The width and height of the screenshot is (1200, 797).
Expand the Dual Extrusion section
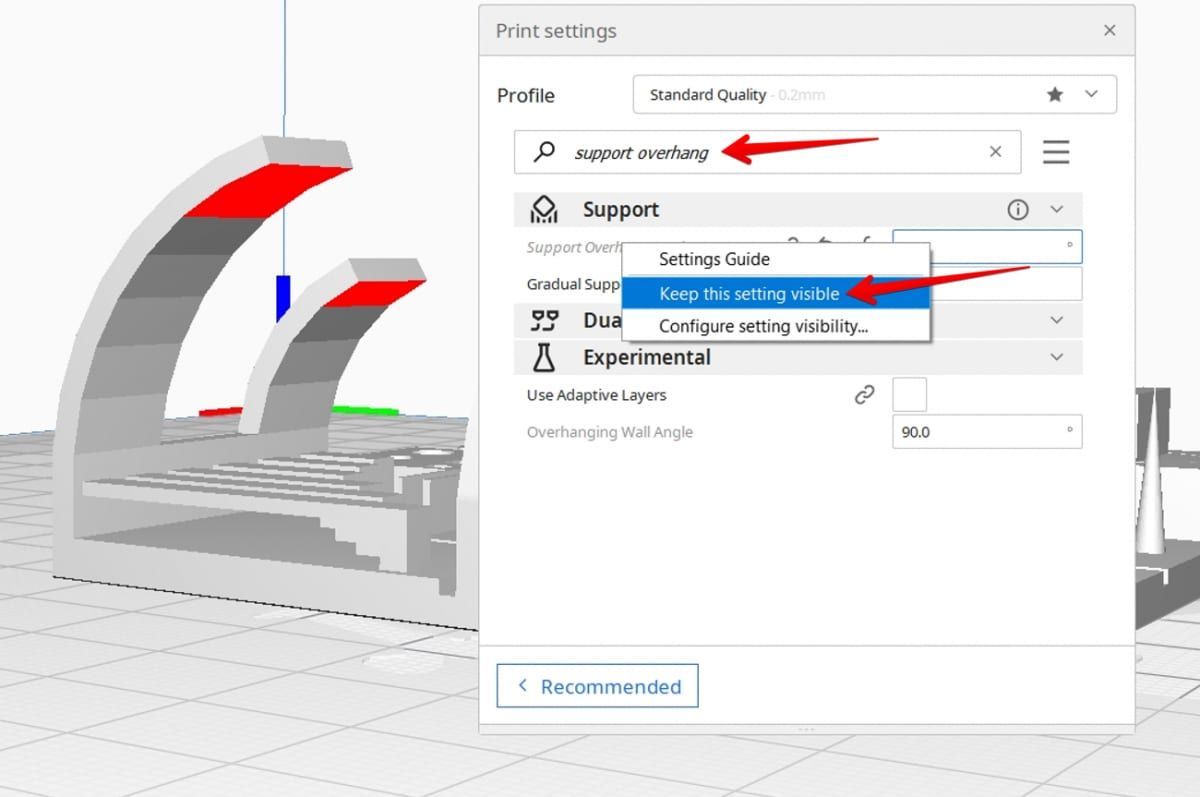point(1057,320)
